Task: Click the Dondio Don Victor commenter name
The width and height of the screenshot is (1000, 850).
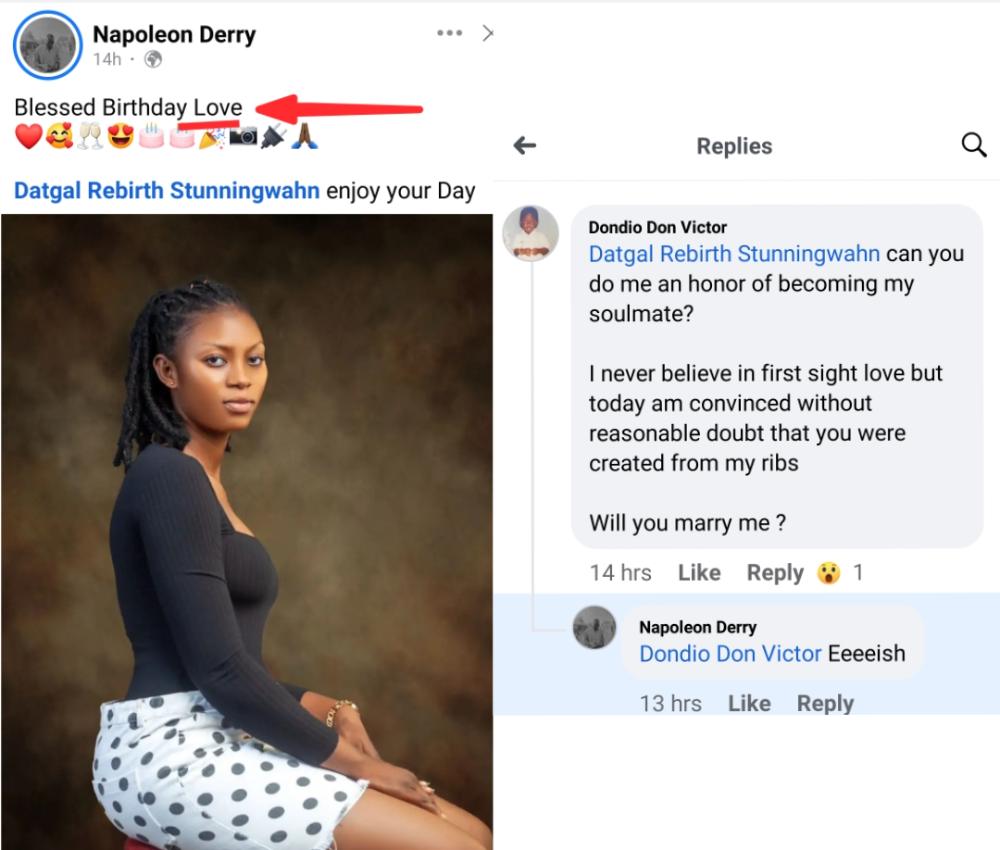Action: 657,227
